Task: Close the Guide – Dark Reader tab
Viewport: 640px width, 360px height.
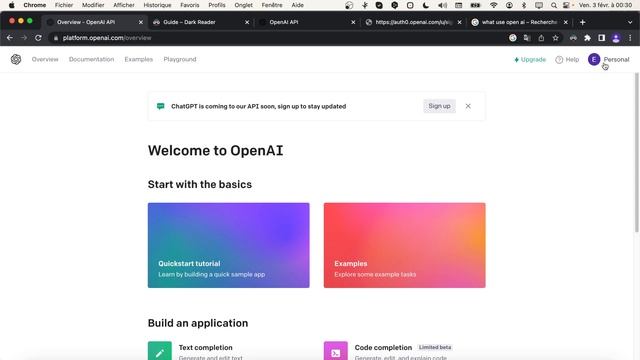Action: click(247, 22)
